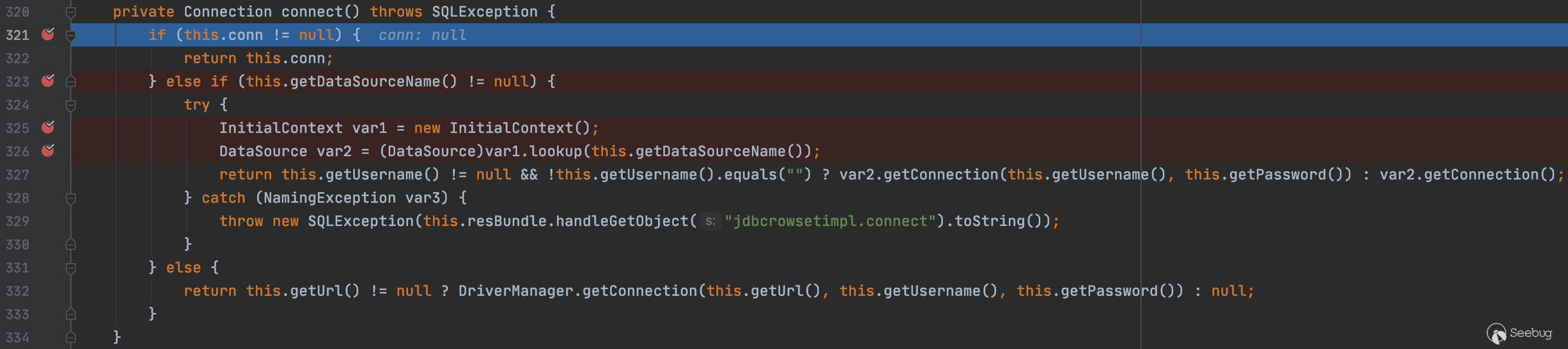Click line number 327 in the gutter
This screenshot has height=349, width=1568.
17,175
